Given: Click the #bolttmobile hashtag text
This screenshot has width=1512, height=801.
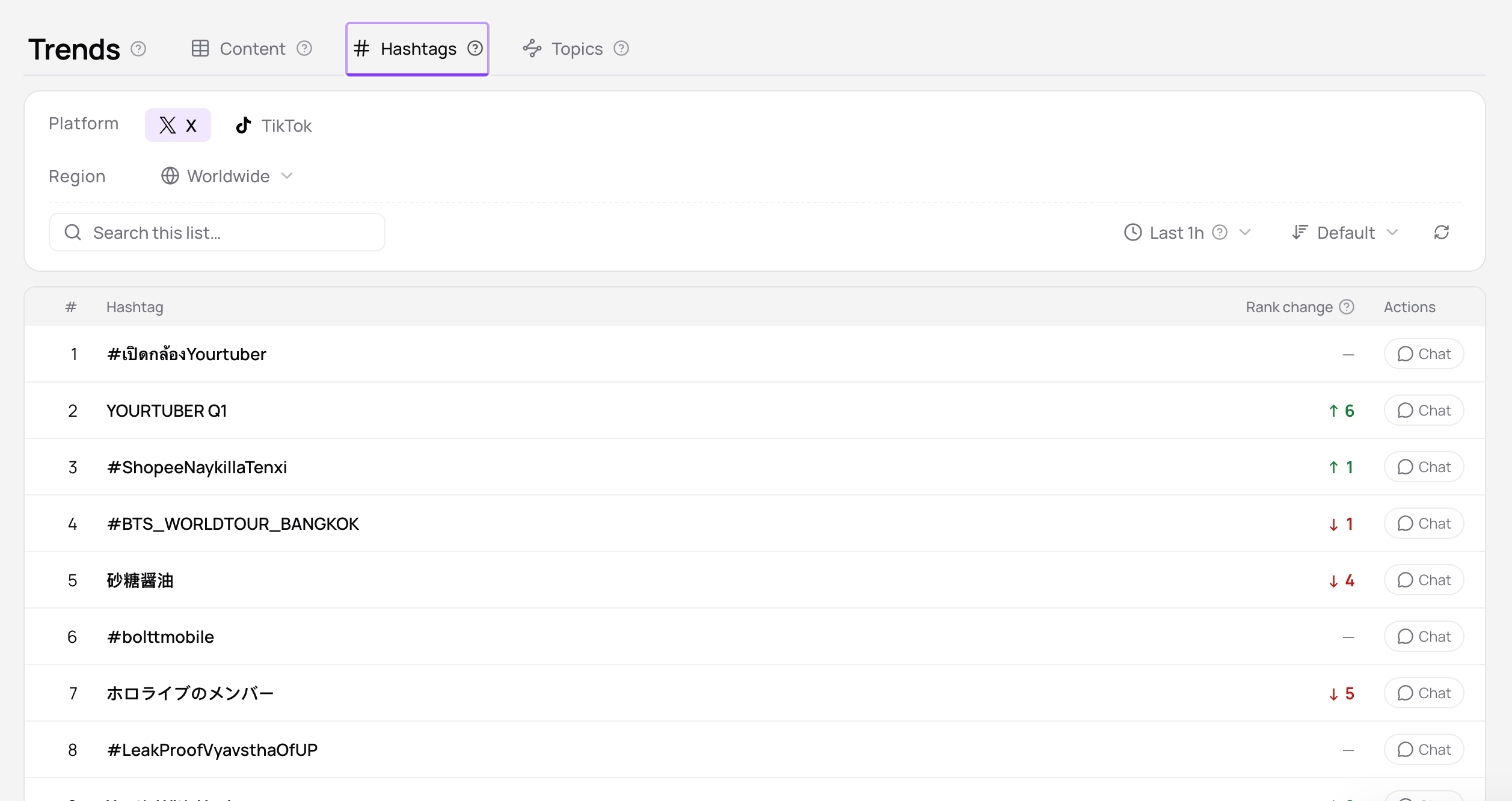Looking at the screenshot, I should click(160, 637).
